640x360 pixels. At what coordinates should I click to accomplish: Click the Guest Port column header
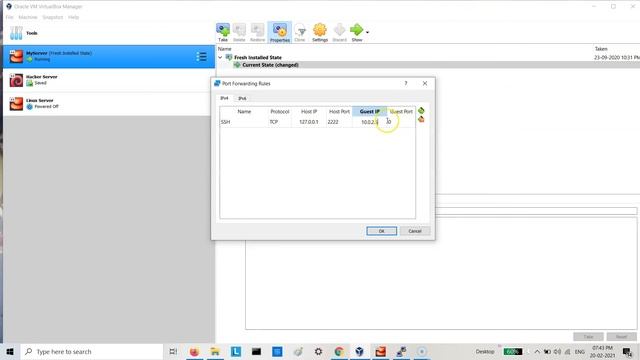[x=401, y=111]
